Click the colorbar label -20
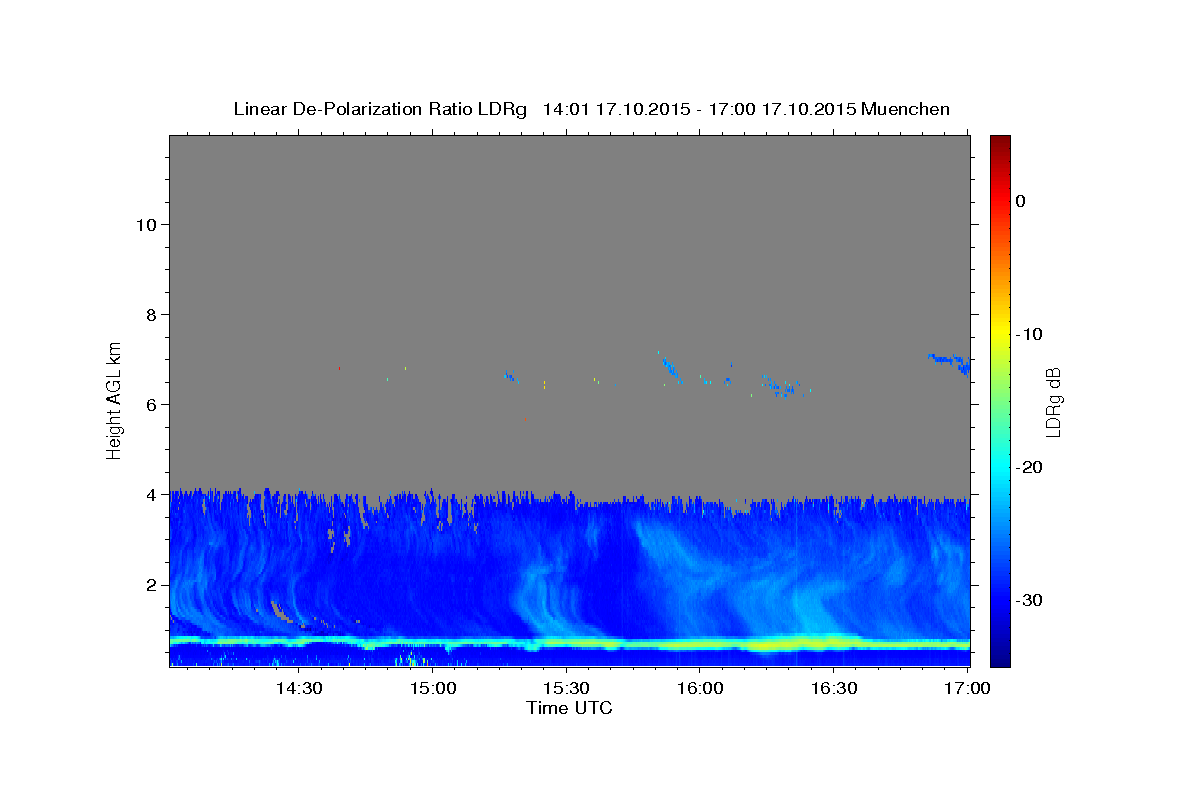 [1028, 467]
